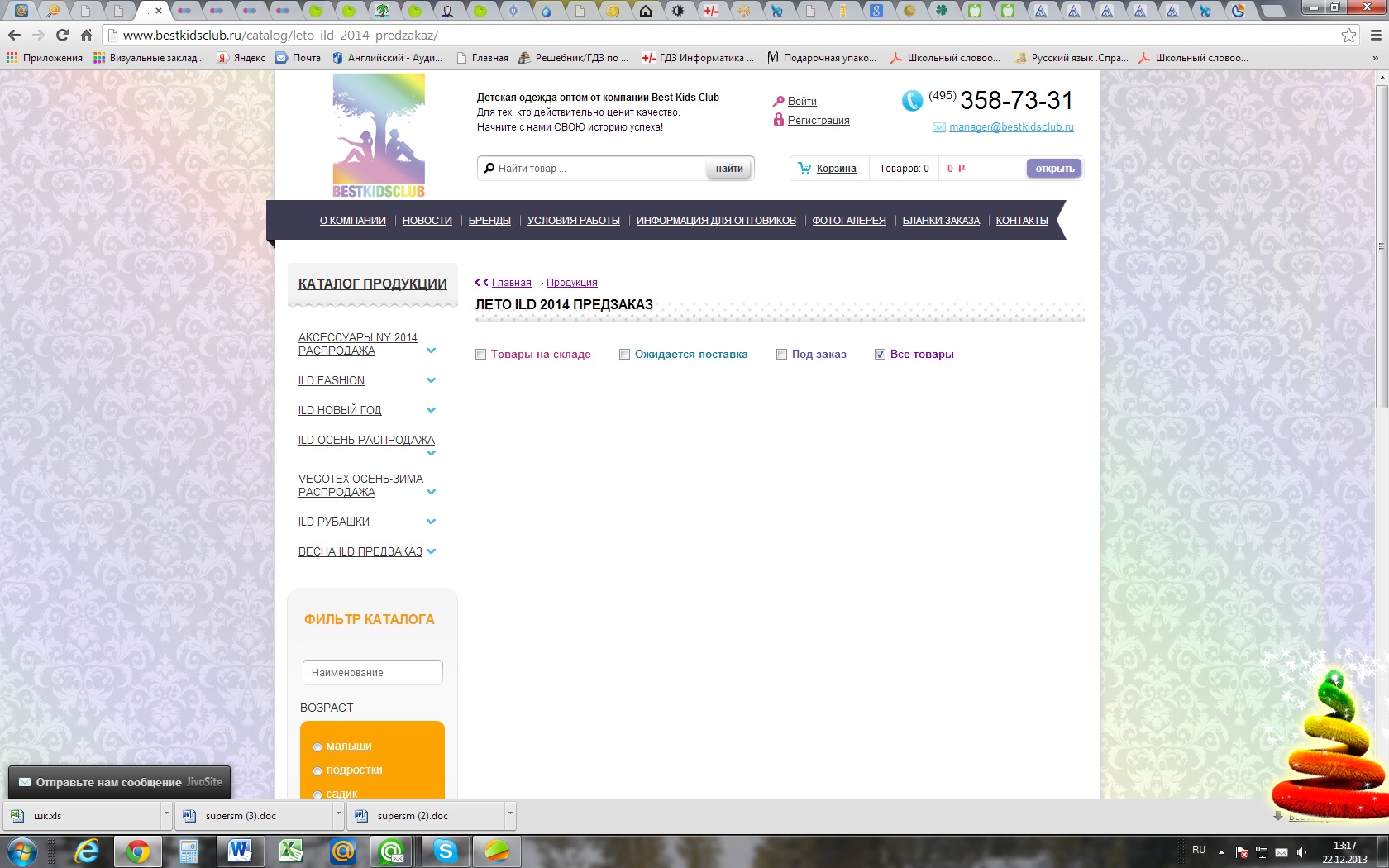1389x868 pixels.
Task: Go to 'КОНТАКТЫ' in the navigation bar
Action: point(1021,221)
